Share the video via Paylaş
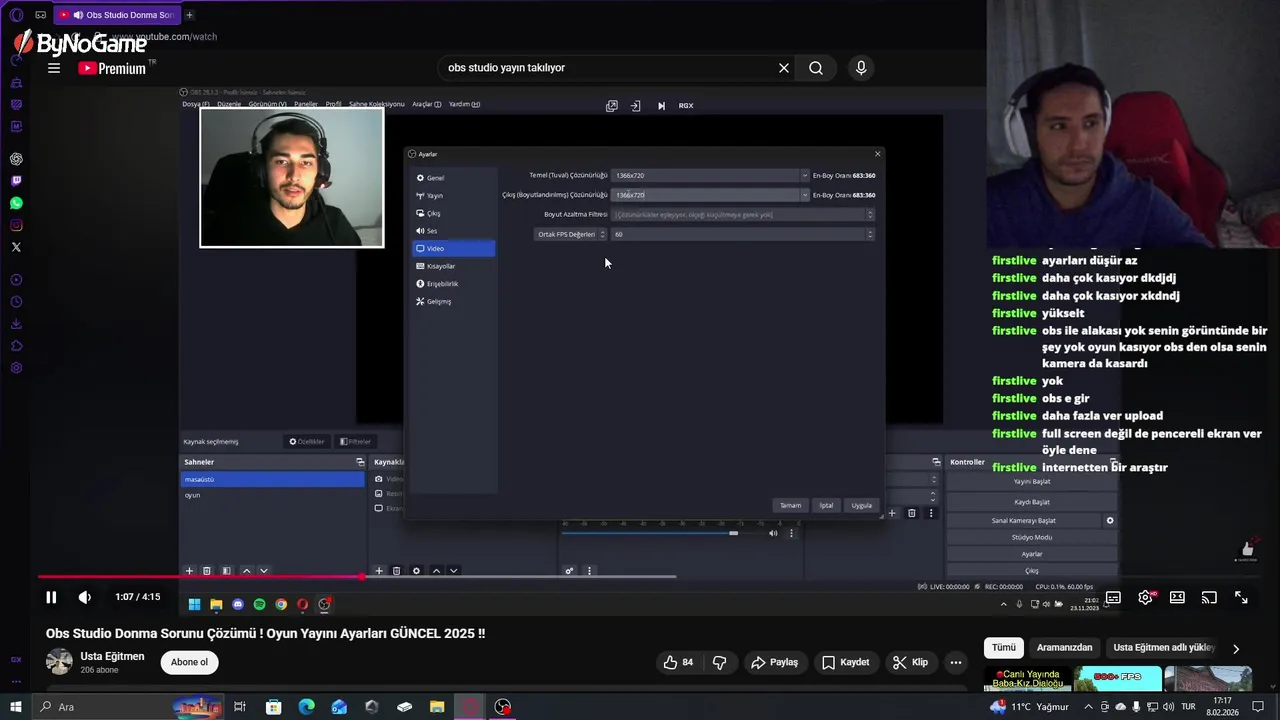1280x720 pixels. tap(775, 662)
